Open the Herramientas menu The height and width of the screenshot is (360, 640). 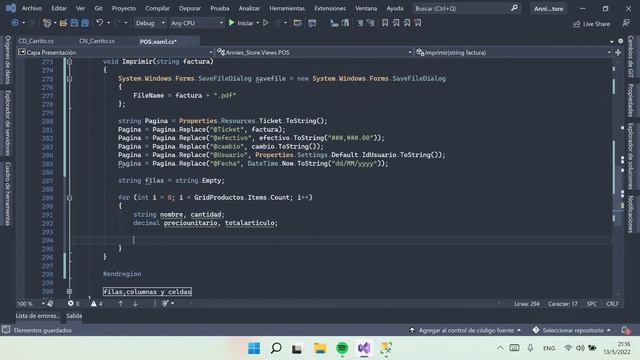point(287,8)
